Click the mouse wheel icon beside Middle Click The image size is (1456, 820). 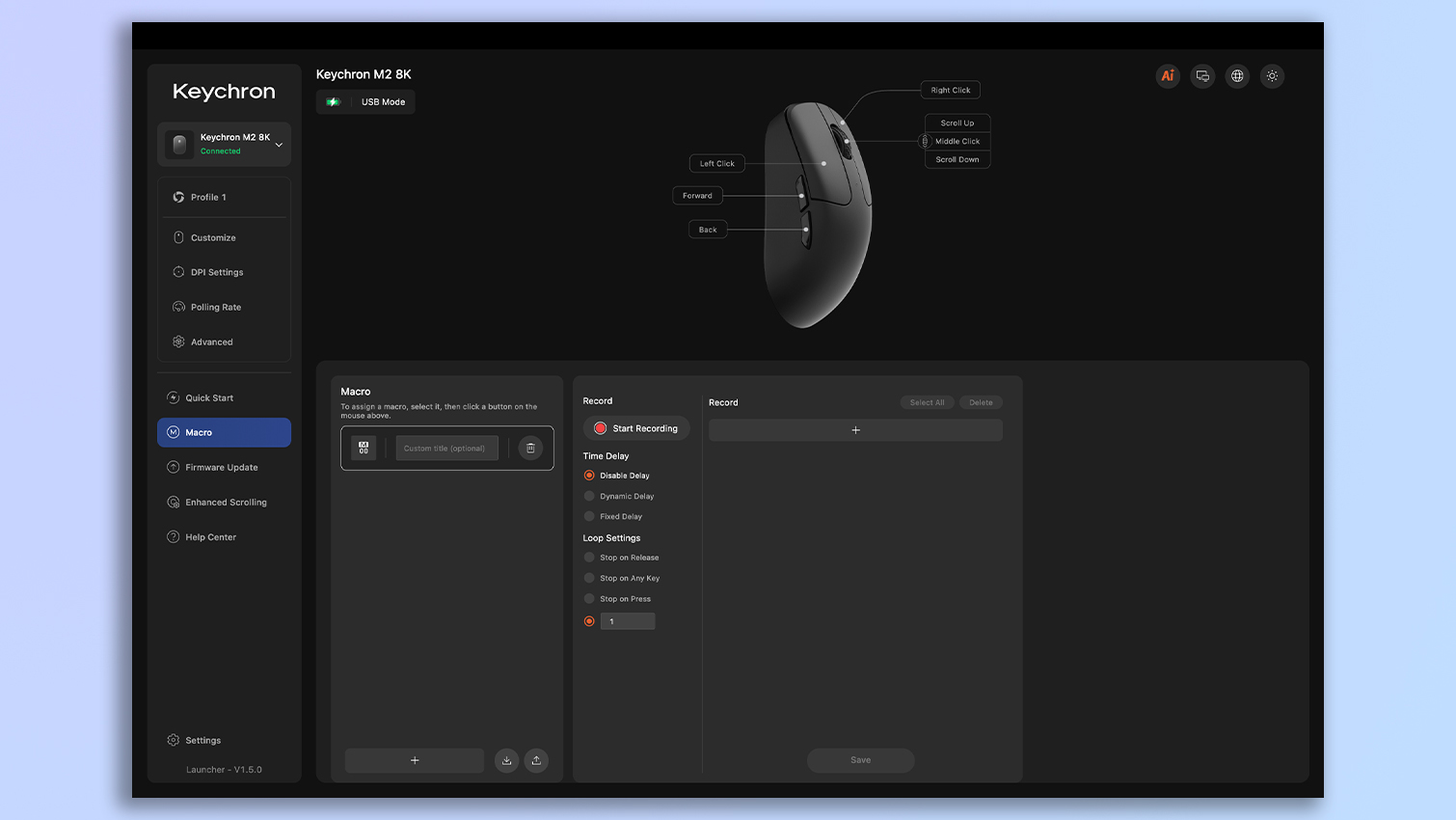pyautogui.click(x=925, y=141)
